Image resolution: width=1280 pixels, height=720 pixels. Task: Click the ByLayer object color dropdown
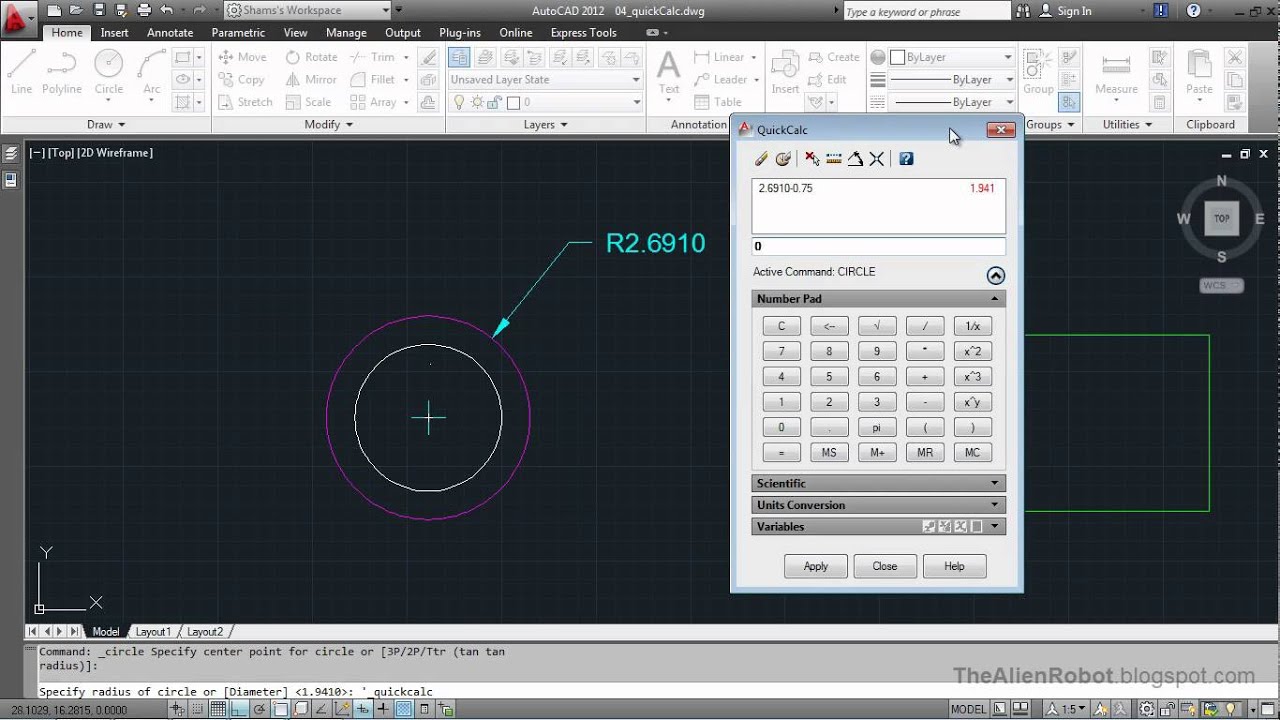(951, 57)
